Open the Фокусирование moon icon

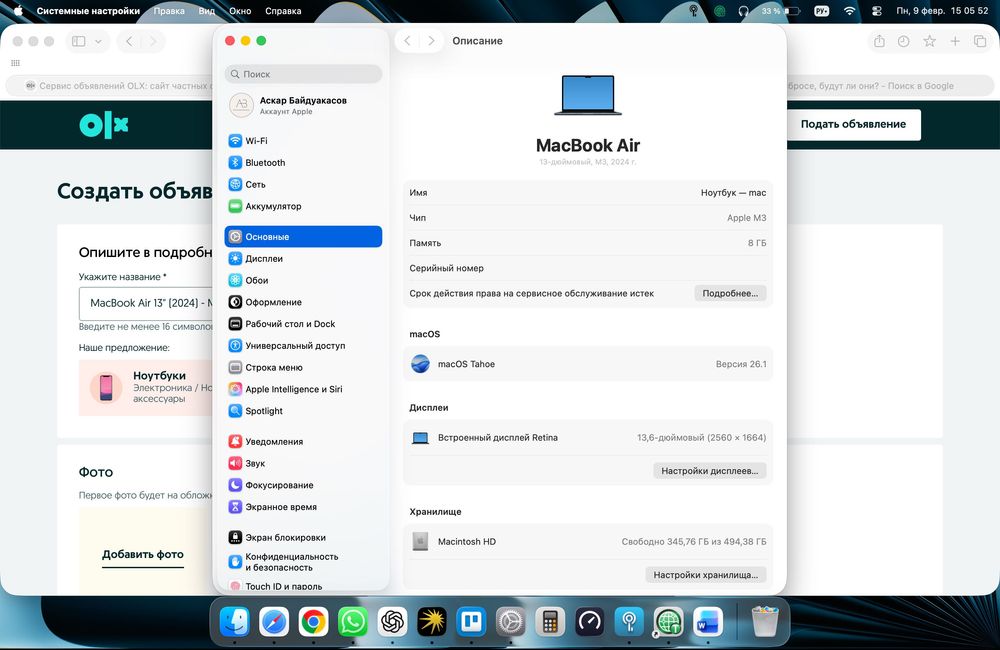235,485
